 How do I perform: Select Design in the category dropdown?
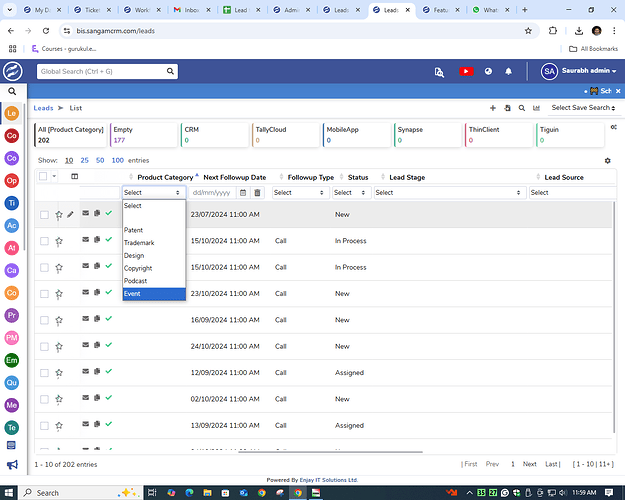point(154,256)
